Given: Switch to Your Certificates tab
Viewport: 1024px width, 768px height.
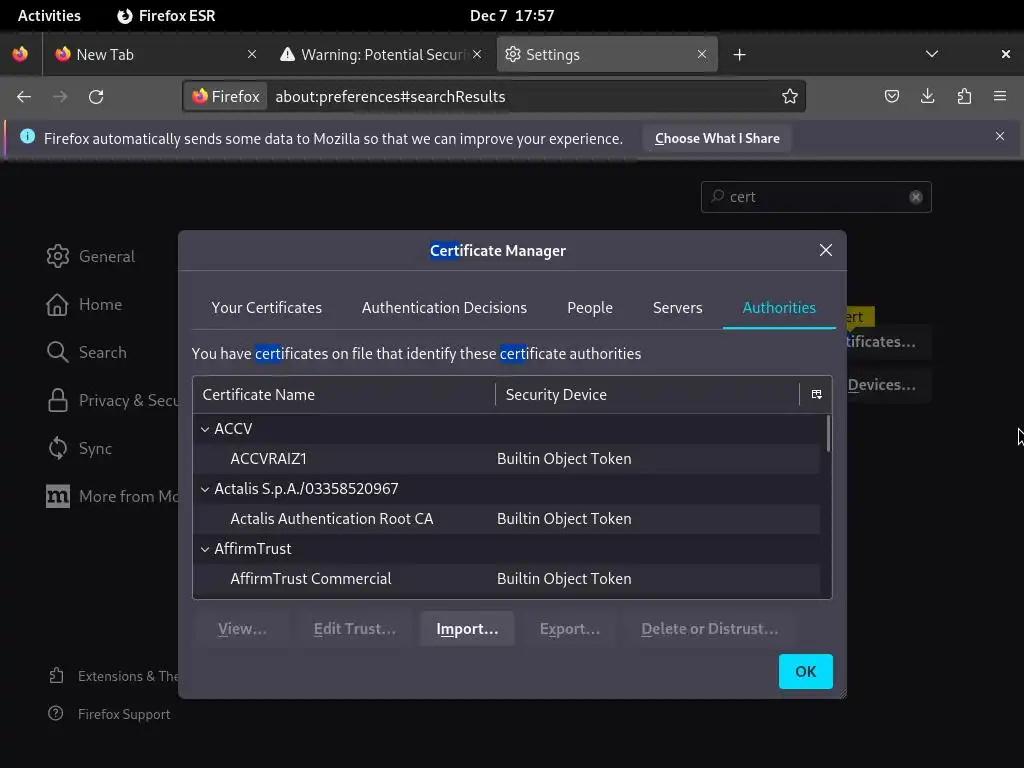Looking at the screenshot, I should [x=266, y=308].
